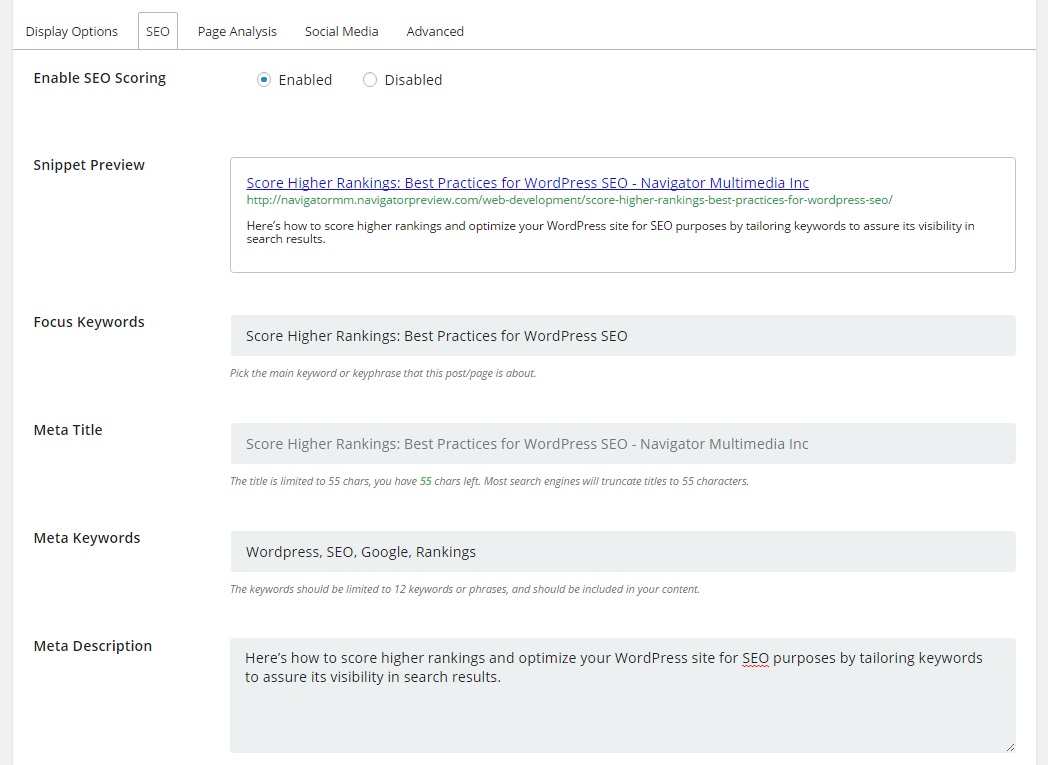Click the Meta Title field label

68,430
